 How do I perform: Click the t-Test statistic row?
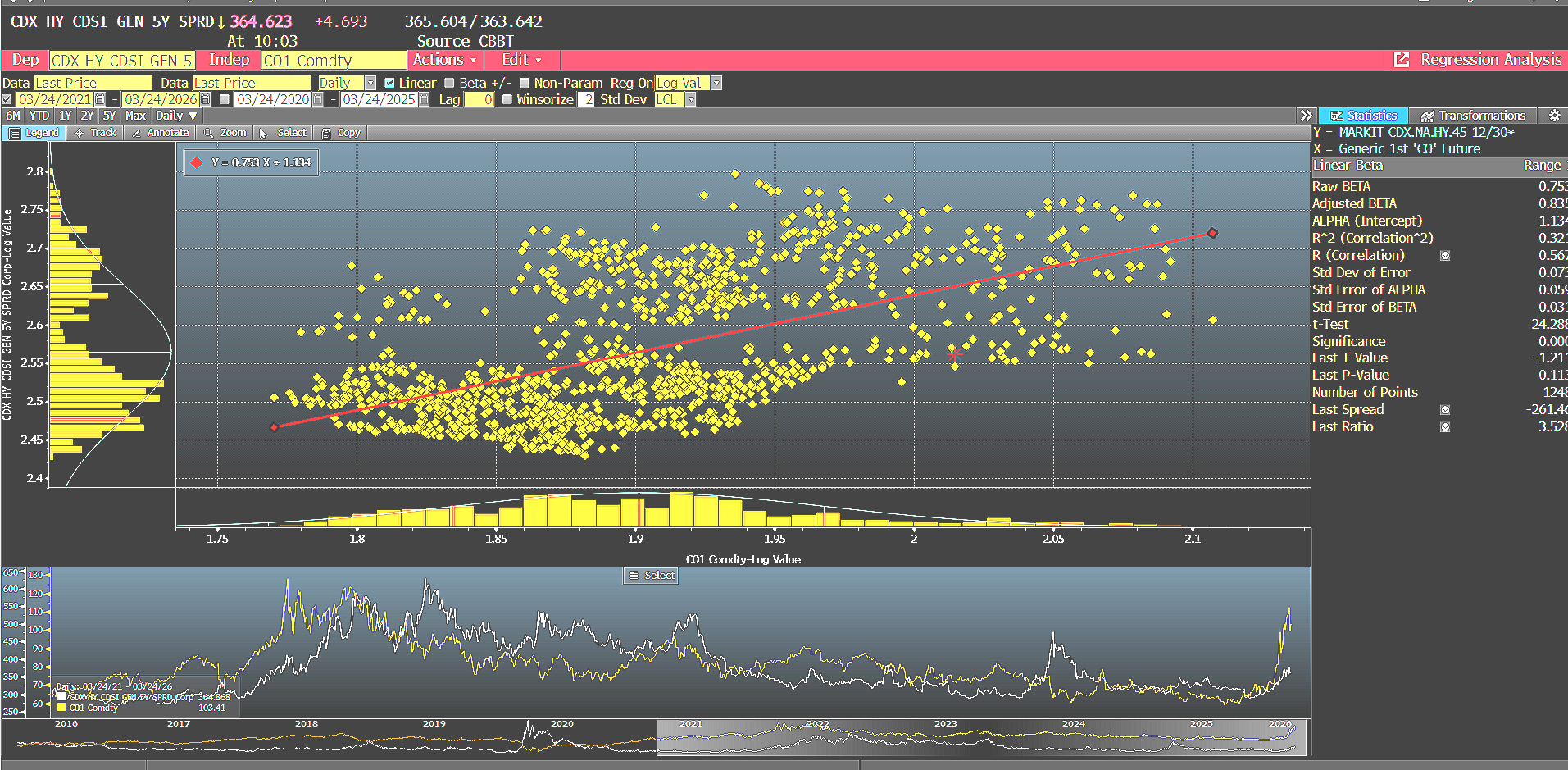[x=1439, y=325]
